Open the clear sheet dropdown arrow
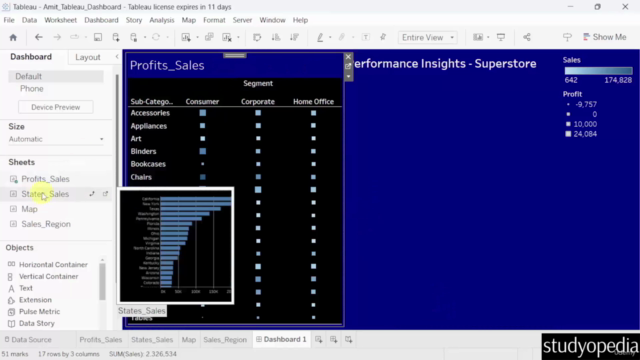Viewport: 640px width, 360px height. click(x=238, y=38)
